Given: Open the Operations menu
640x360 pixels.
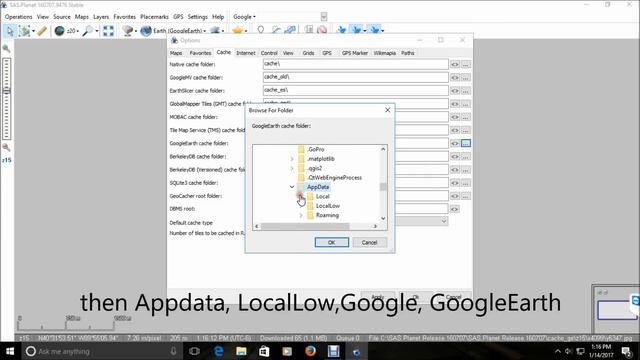Looking at the screenshot, I should (x=18, y=17).
